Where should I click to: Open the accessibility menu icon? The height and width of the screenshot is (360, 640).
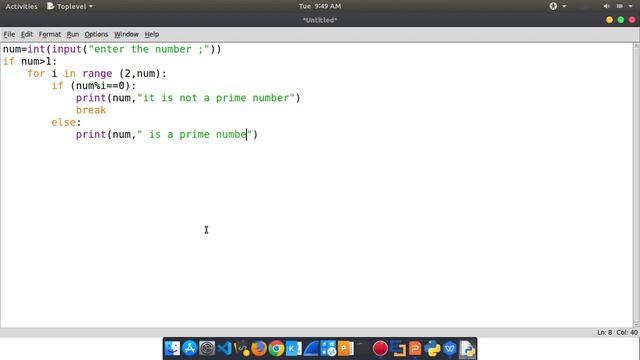[553, 6]
